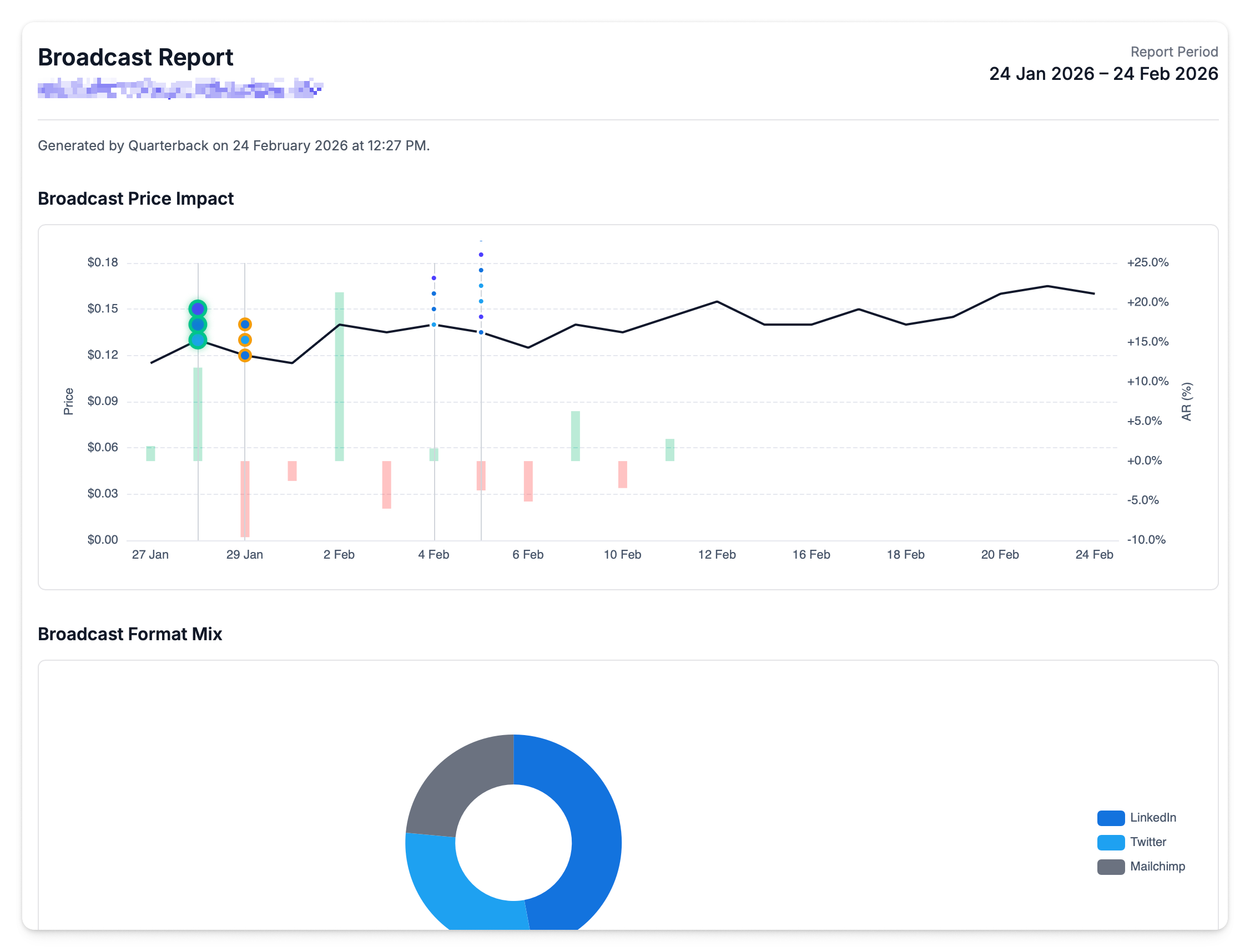Click the bottom orange-ringed broadcast marker
This screenshot has width=1250, height=952.
245,355
